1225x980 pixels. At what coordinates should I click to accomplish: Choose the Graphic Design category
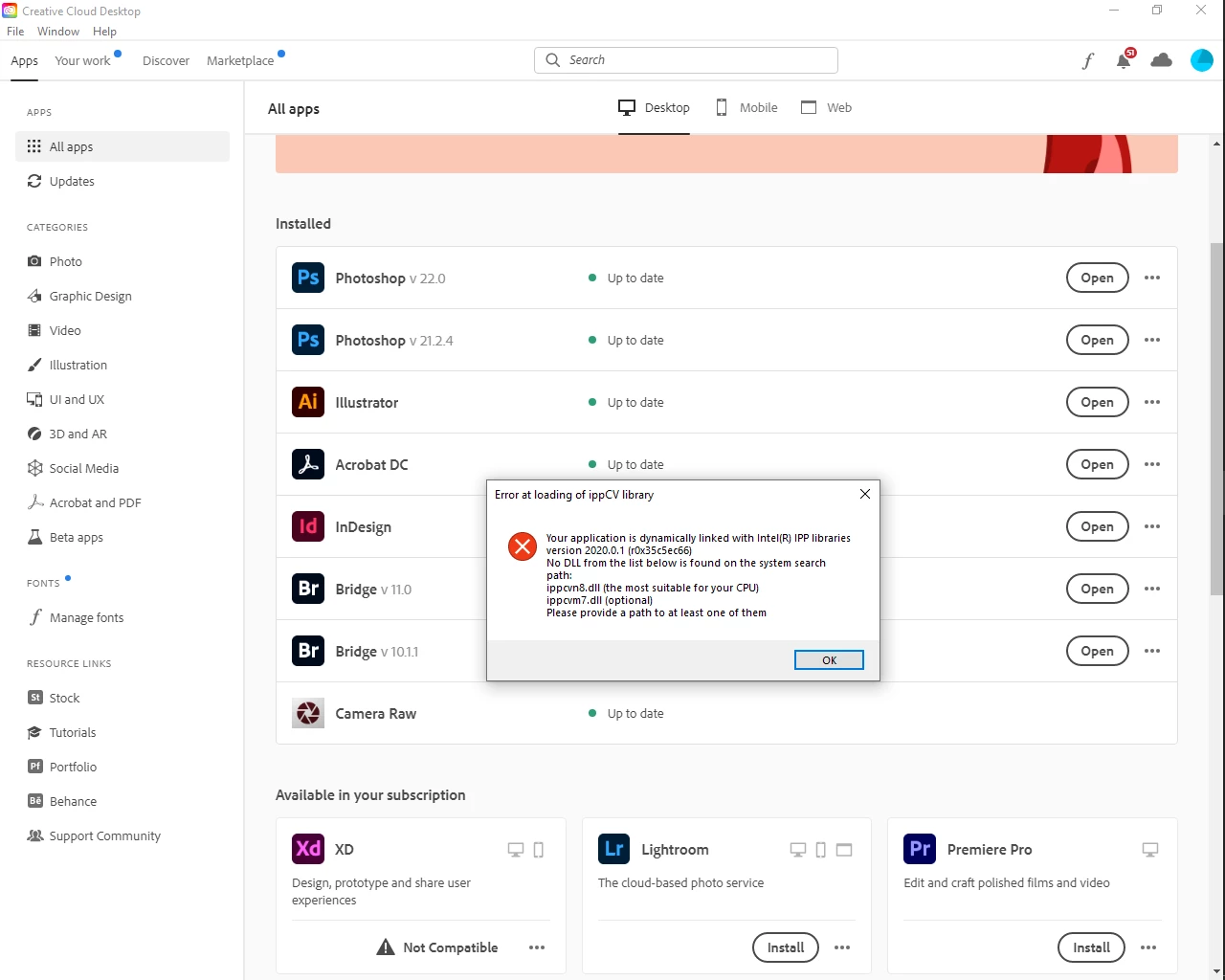point(122,296)
